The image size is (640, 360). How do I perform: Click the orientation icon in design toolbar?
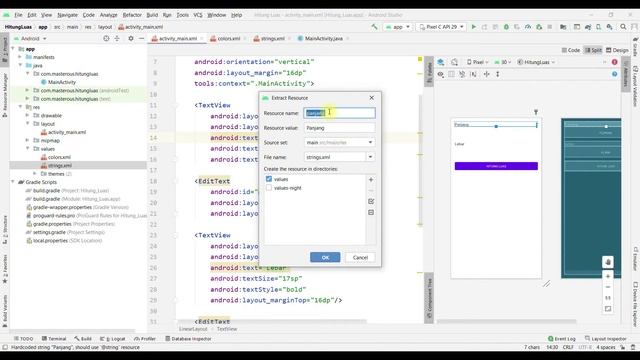454,62
